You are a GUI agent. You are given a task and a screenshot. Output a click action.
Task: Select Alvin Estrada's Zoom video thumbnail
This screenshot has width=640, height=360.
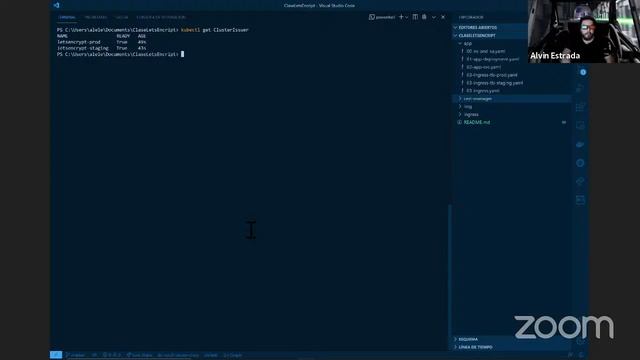[584, 31]
